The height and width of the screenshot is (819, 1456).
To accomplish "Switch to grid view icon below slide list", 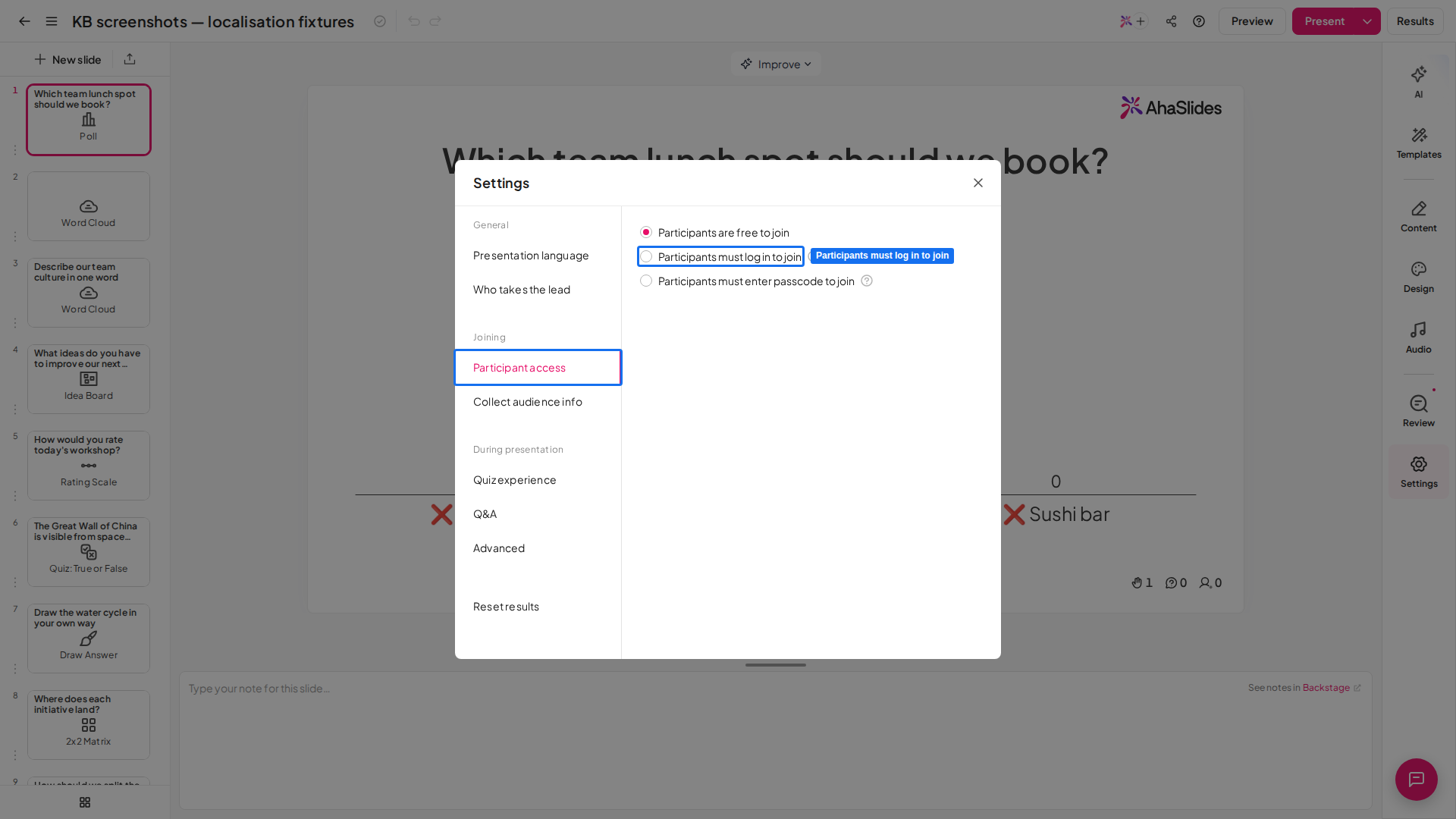I will click(x=85, y=802).
